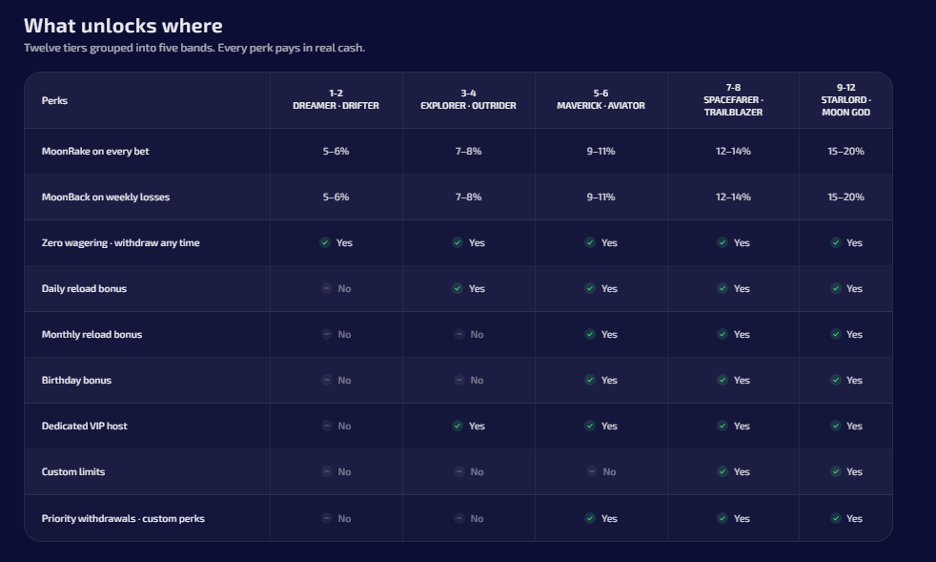
Task: Click the check icon for Custom limits under Spacefarer · Trailblazer
Action: (x=722, y=472)
